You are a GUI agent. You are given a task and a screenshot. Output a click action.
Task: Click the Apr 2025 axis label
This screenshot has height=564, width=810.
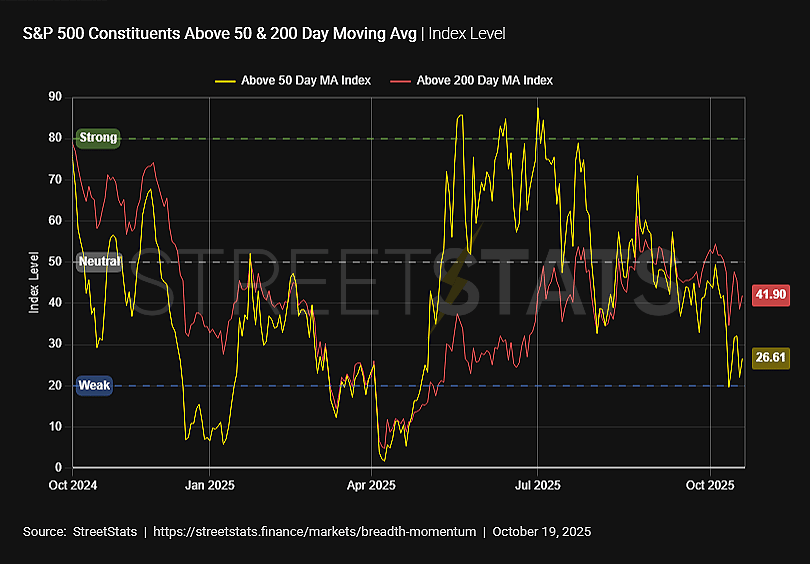pos(371,485)
